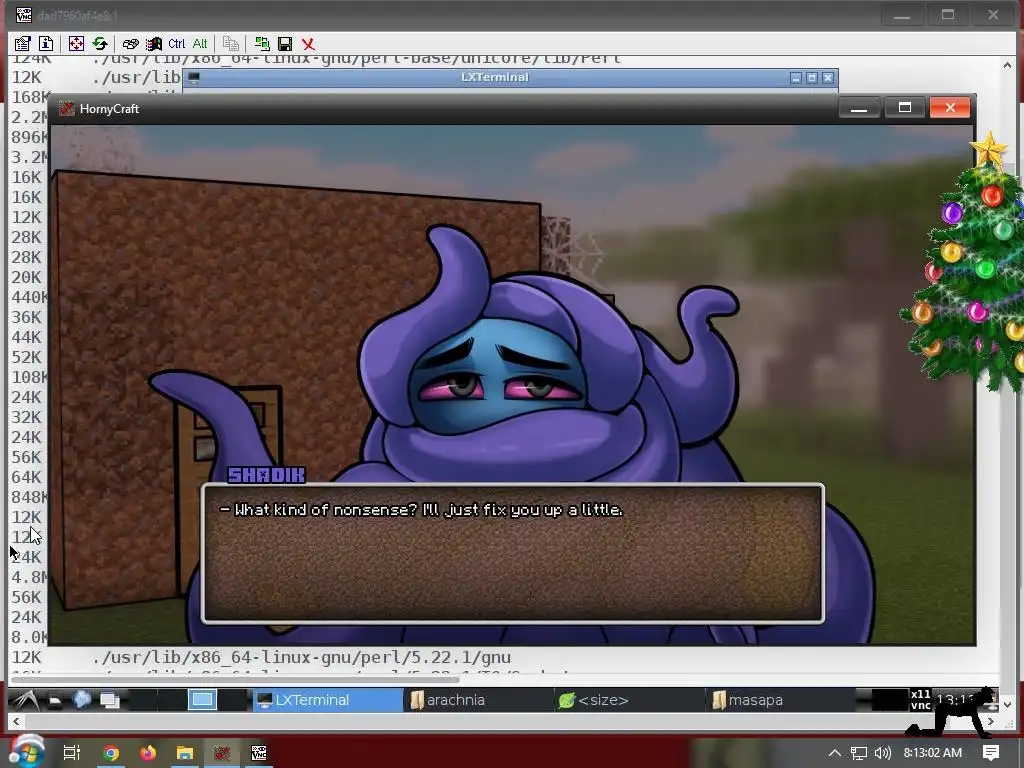The height and width of the screenshot is (768, 1024).
Task: Switch to <size> window in remote taskbar
Action: point(630,700)
